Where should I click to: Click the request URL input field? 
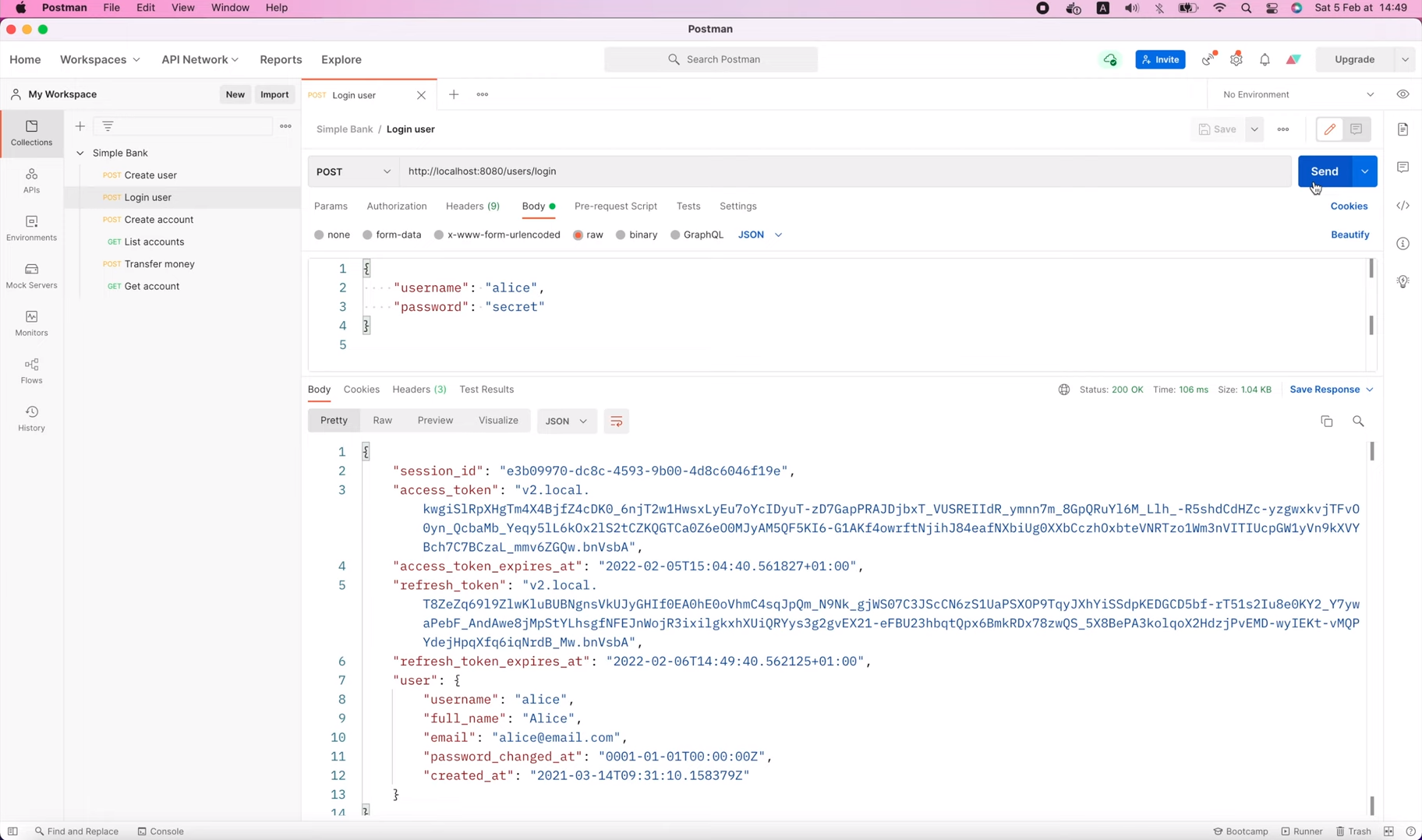845,171
